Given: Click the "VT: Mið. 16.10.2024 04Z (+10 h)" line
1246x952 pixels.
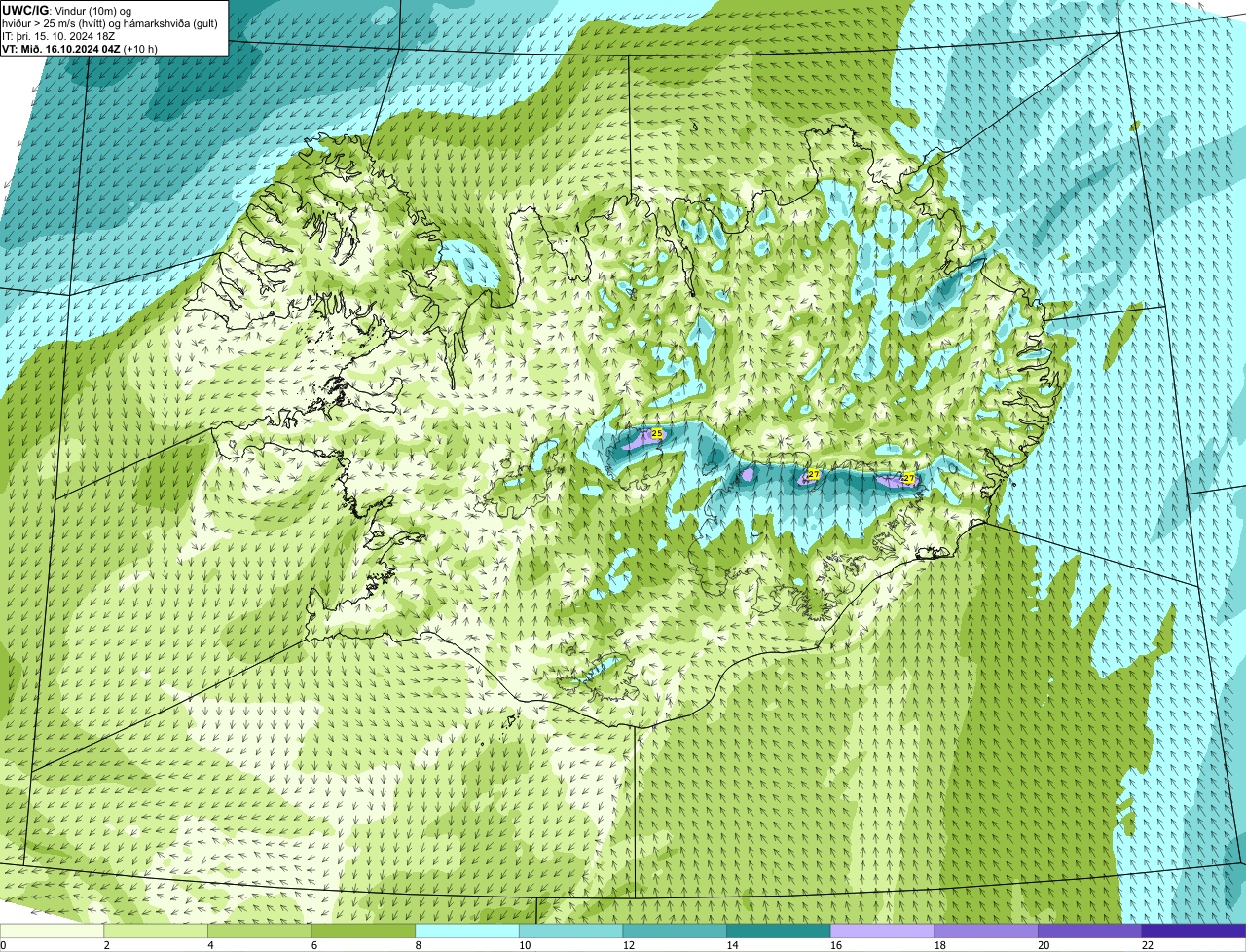Looking at the screenshot, I should point(80,49).
